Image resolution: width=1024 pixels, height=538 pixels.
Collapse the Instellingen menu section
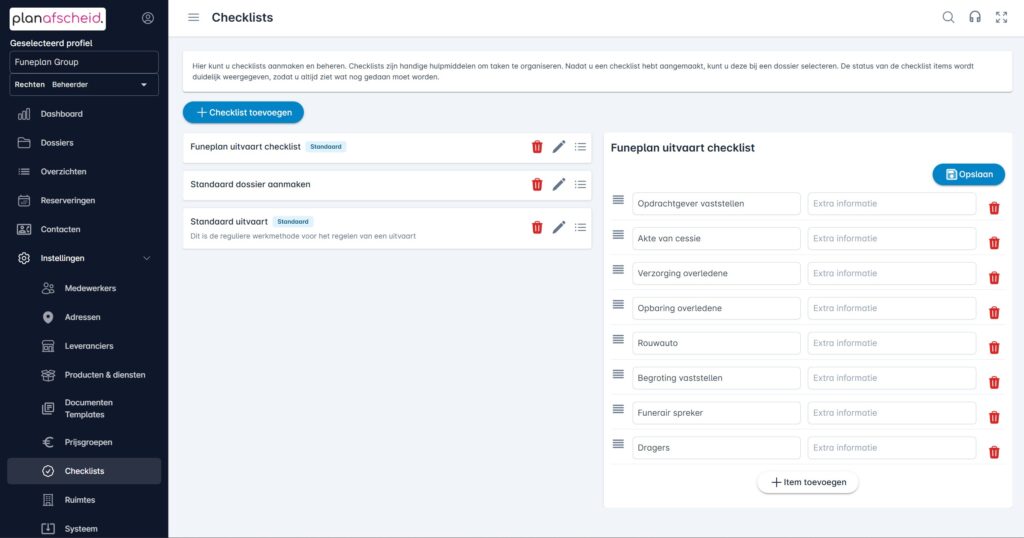click(x=147, y=258)
